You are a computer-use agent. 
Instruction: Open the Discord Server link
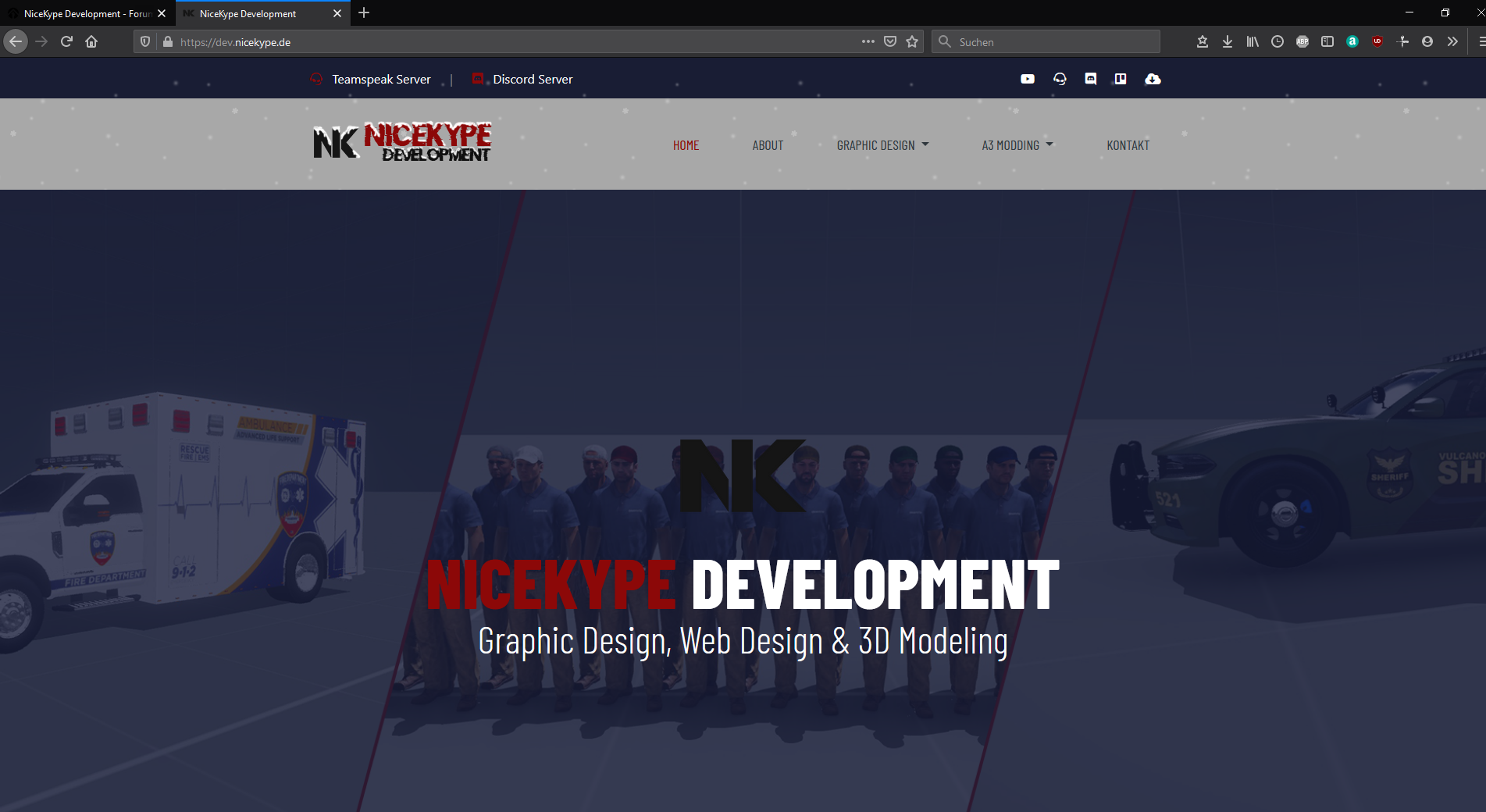tap(532, 80)
